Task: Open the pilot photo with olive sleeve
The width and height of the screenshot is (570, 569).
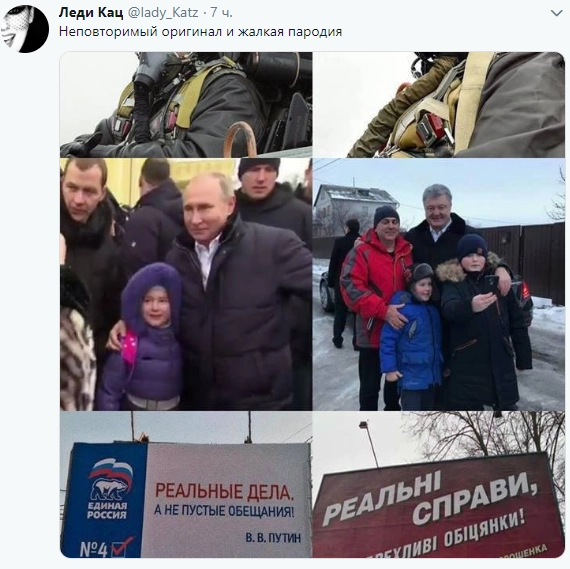Action: pyautogui.click(x=439, y=105)
